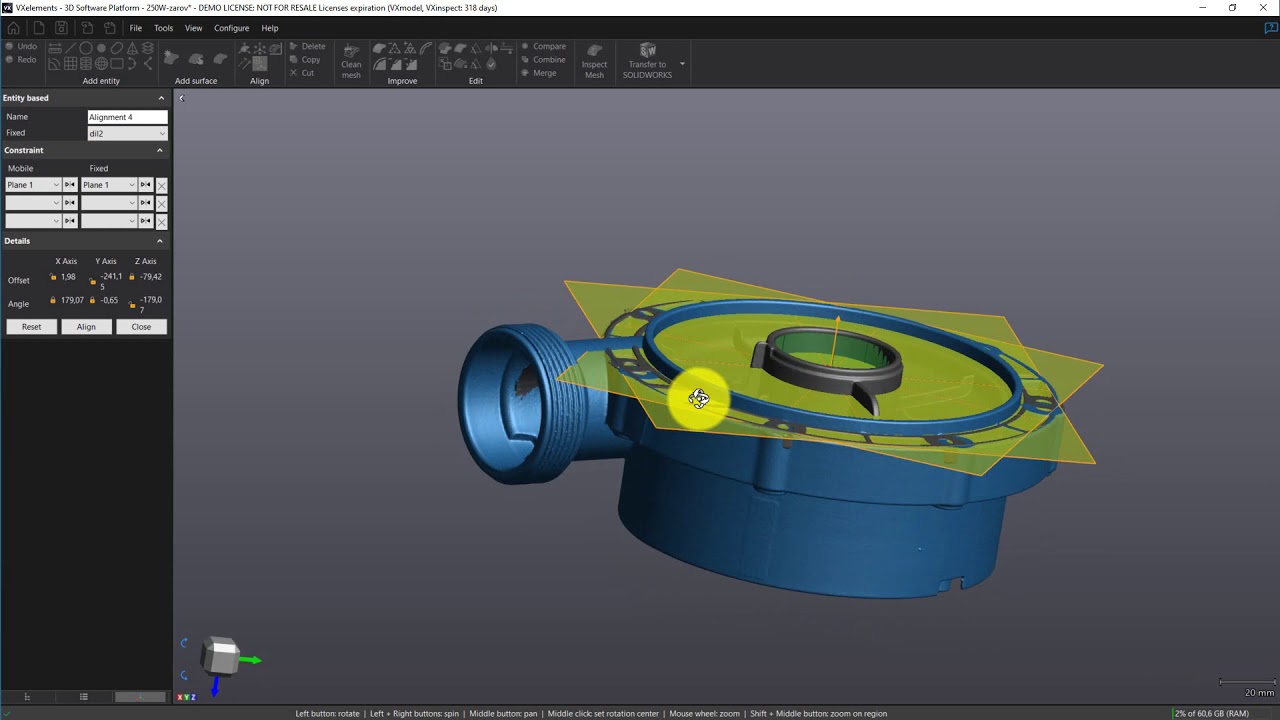Open the Configure menu
The width and height of the screenshot is (1280, 720).
(231, 28)
